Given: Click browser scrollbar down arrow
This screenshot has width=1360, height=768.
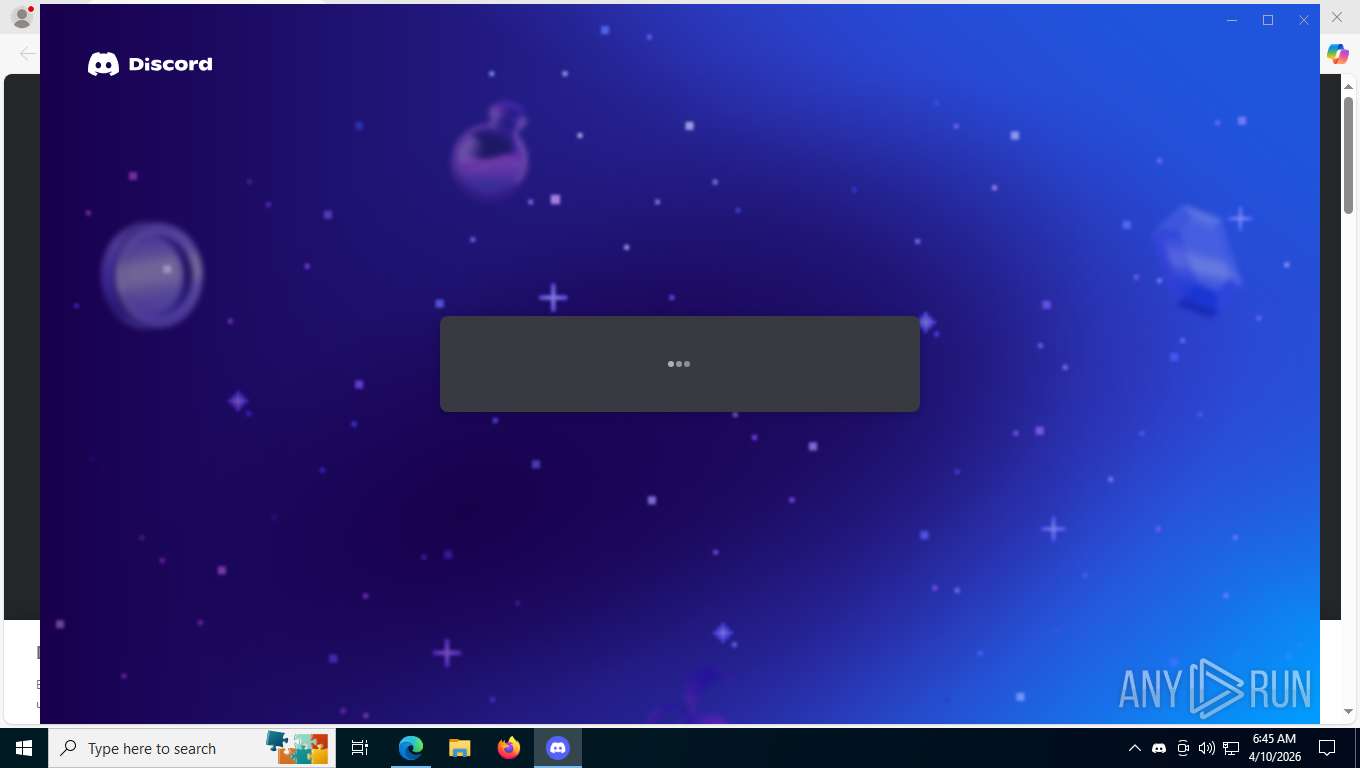Looking at the screenshot, I should pyautogui.click(x=1348, y=711).
